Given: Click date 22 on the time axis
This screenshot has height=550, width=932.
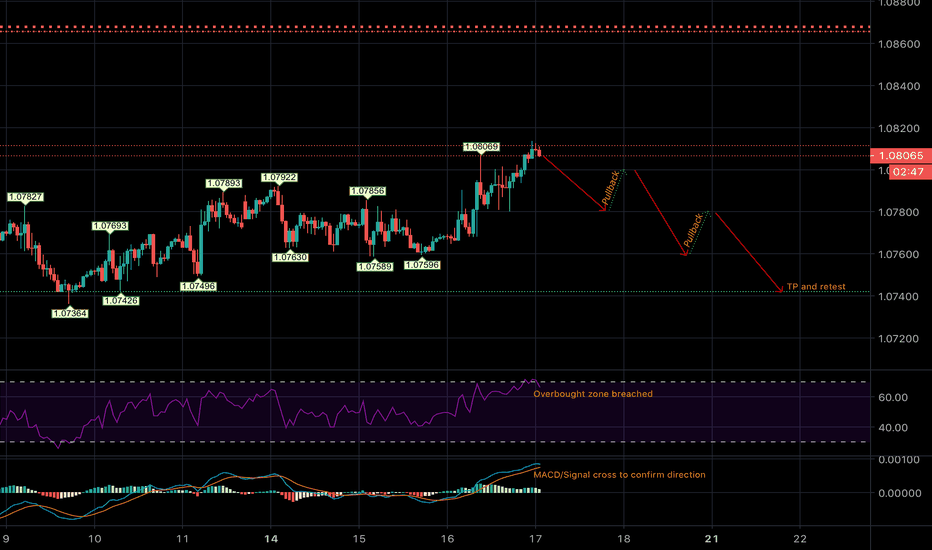Looking at the screenshot, I should (800, 539).
